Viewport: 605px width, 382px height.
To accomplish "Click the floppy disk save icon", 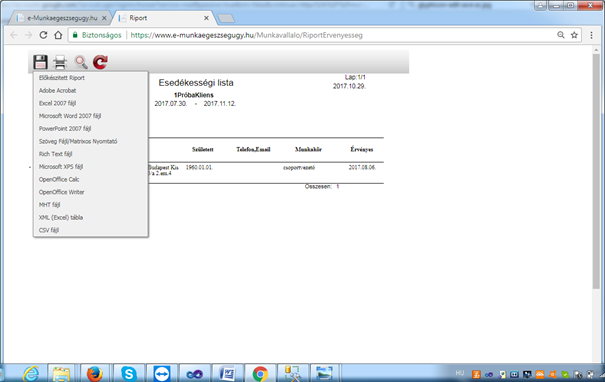I will 40,62.
